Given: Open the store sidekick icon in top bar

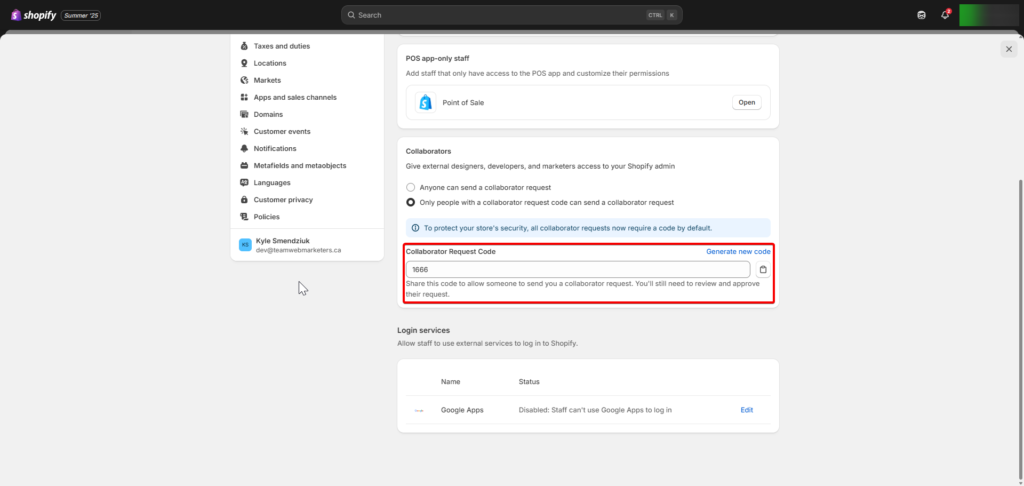Looking at the screenshot, I should [921, 15].
